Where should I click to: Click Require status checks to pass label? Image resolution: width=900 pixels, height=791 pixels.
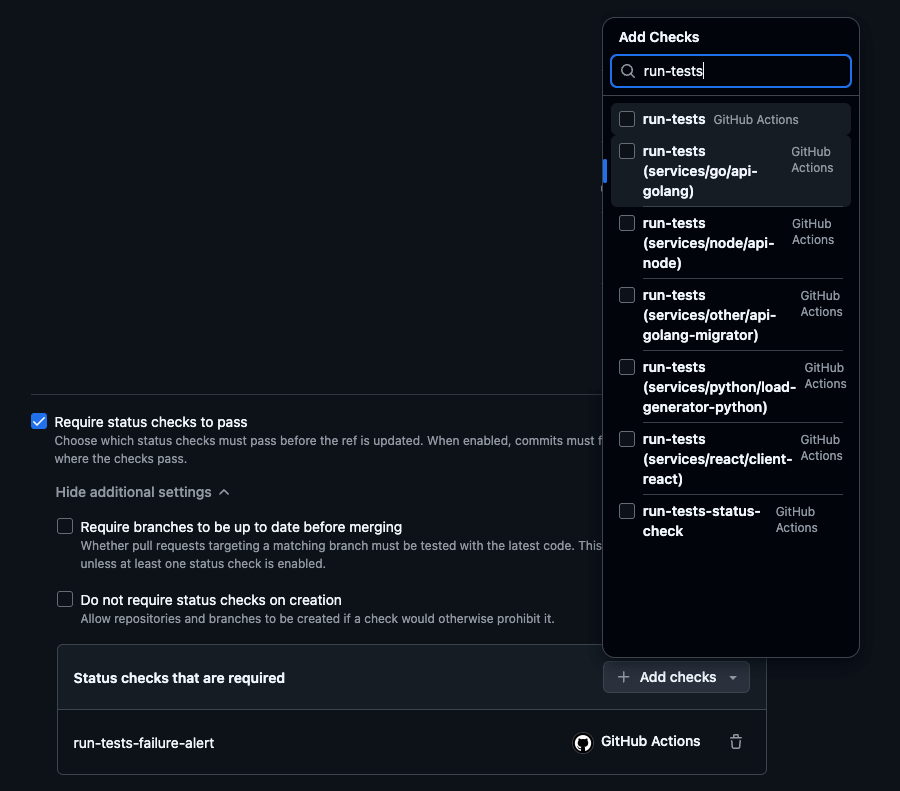pos(151,422)
